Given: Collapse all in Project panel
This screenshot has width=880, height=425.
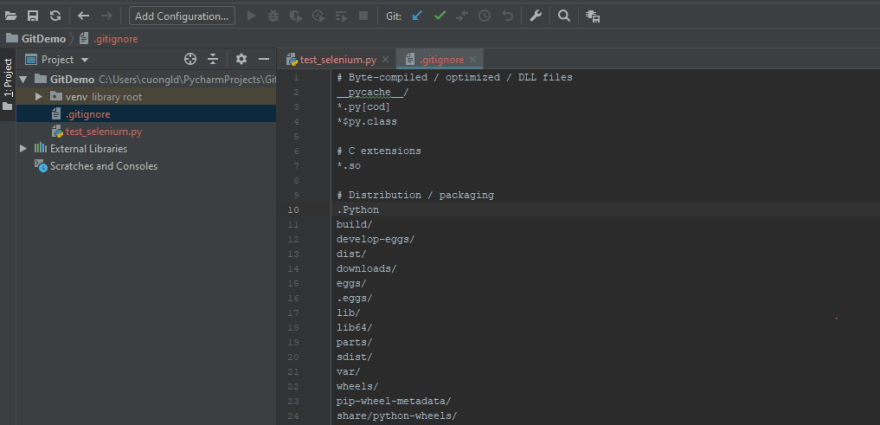Looking at the screenshot, I should tap(213, 59).
